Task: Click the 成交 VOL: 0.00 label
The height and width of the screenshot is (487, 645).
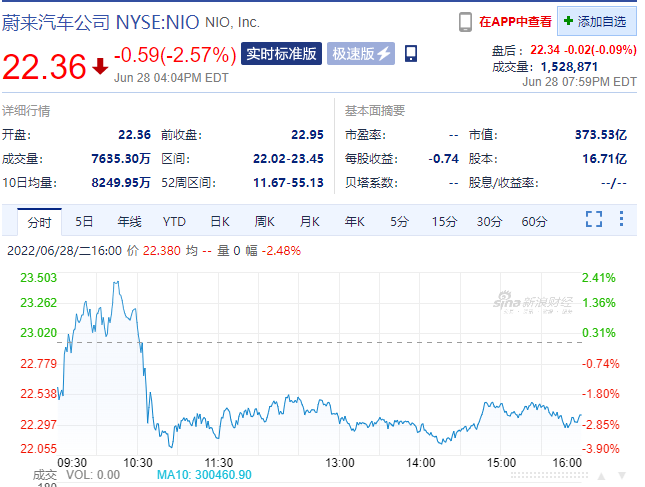Action: point(76,475)
